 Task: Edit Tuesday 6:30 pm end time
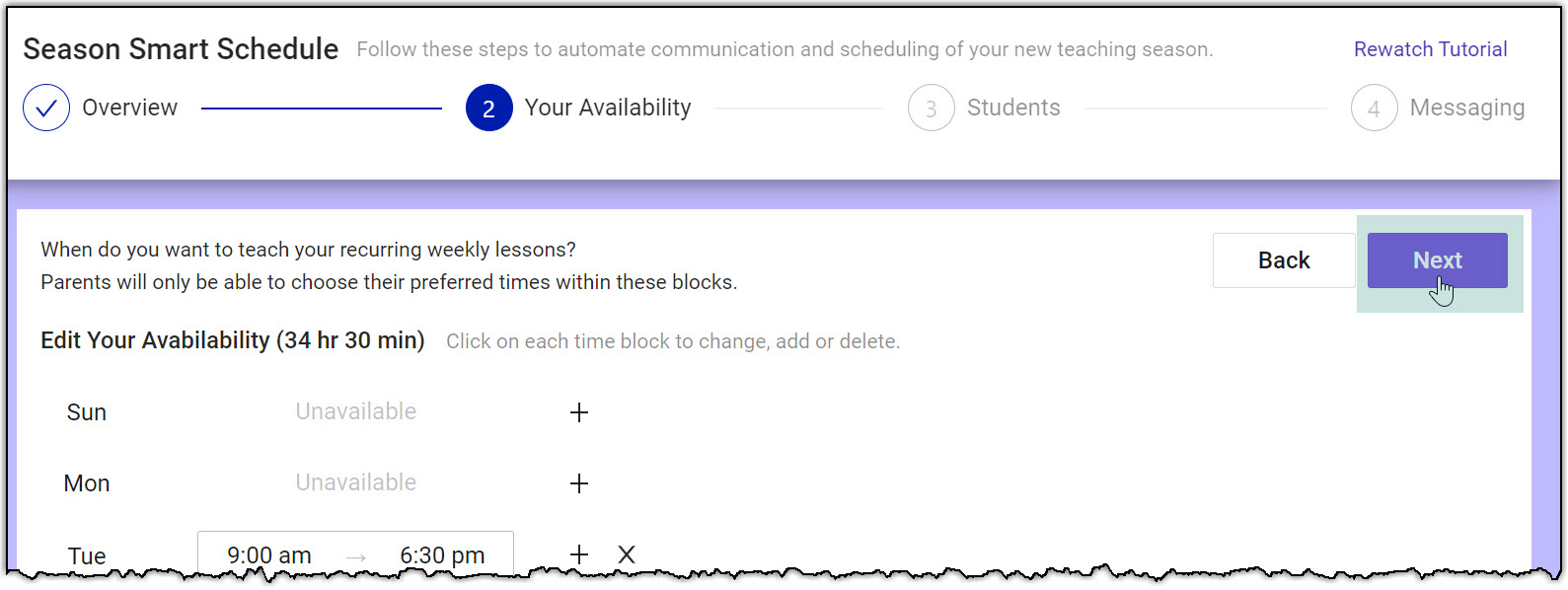tap(442, 555)
